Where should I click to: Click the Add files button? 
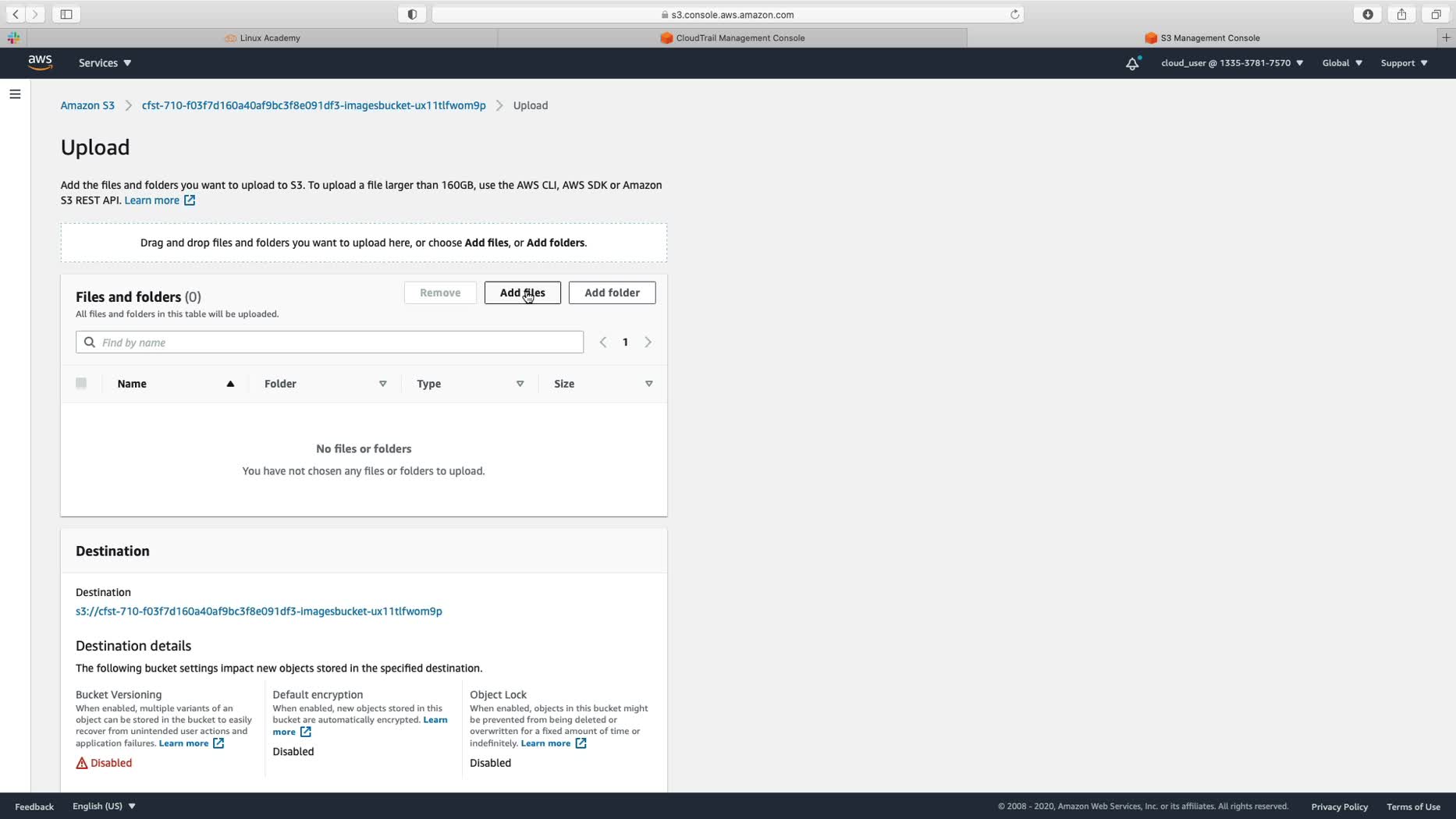[x=523, y=292]
